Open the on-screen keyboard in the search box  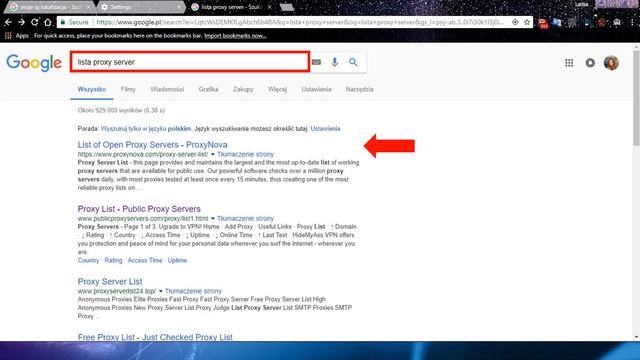[316, 62]
